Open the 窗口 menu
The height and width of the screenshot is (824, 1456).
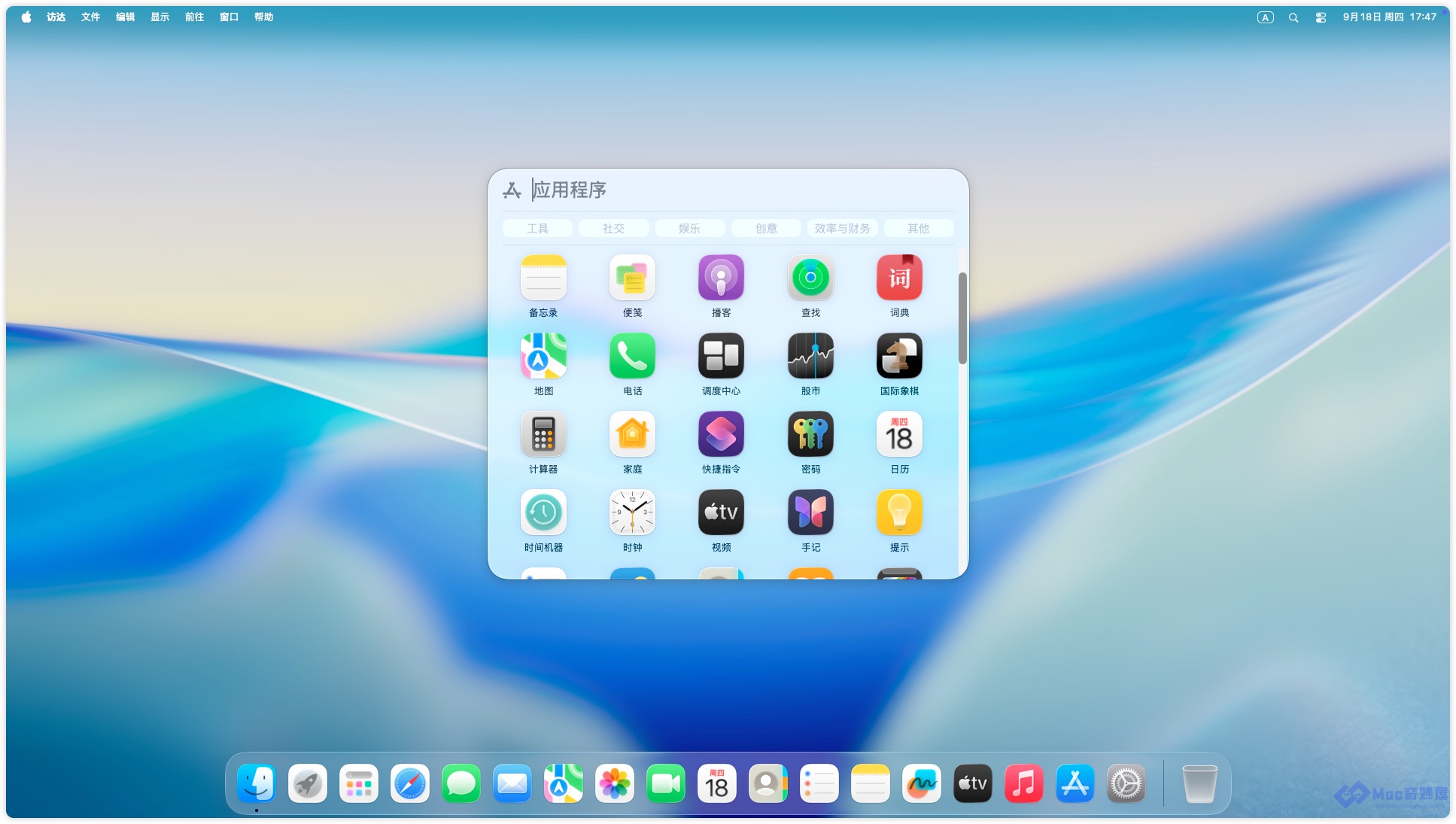pos(229,17)
